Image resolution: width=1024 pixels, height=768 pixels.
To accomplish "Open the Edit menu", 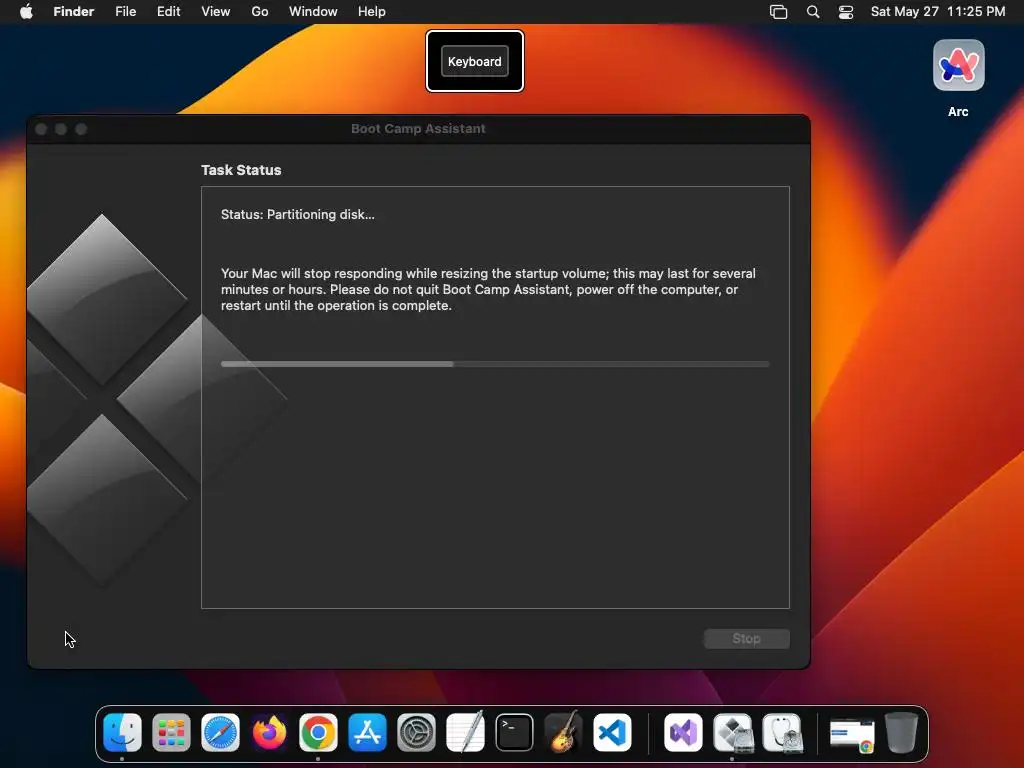I will pyautogui.click(x=168, y=12).
